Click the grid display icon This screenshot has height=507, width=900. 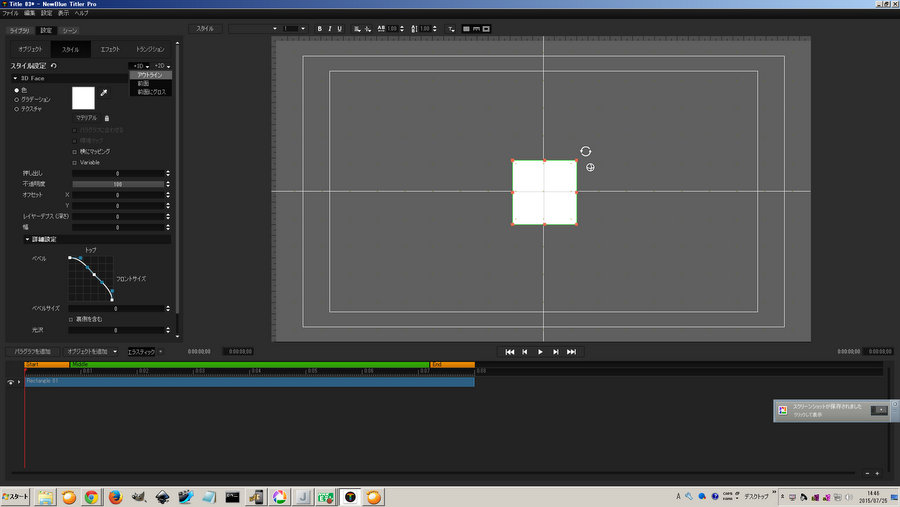tap(466, 29)
